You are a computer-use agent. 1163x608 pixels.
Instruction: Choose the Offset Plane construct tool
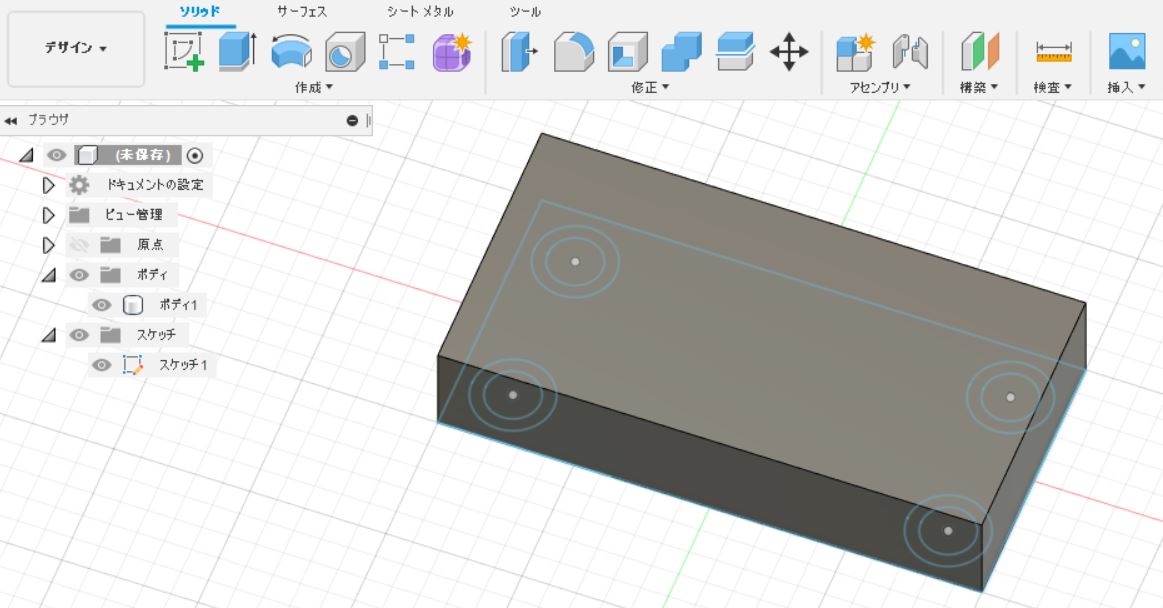[980, 52]
